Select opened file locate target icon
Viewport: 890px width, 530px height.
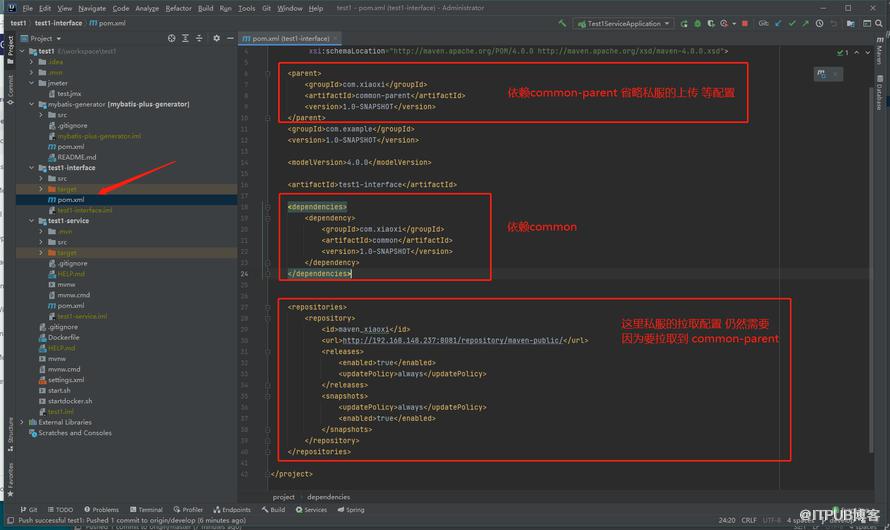171,38
